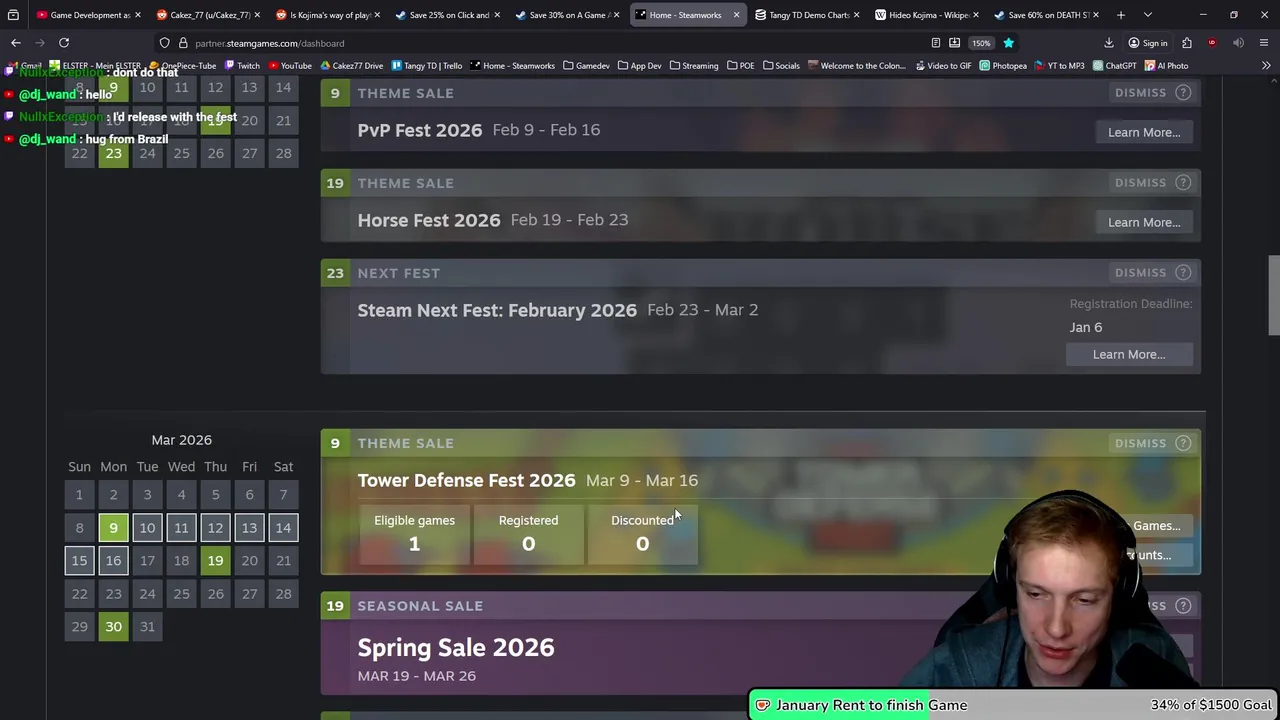
Task: Switch to Hideo Kojima Wikipedia tab
Action: 928,15
